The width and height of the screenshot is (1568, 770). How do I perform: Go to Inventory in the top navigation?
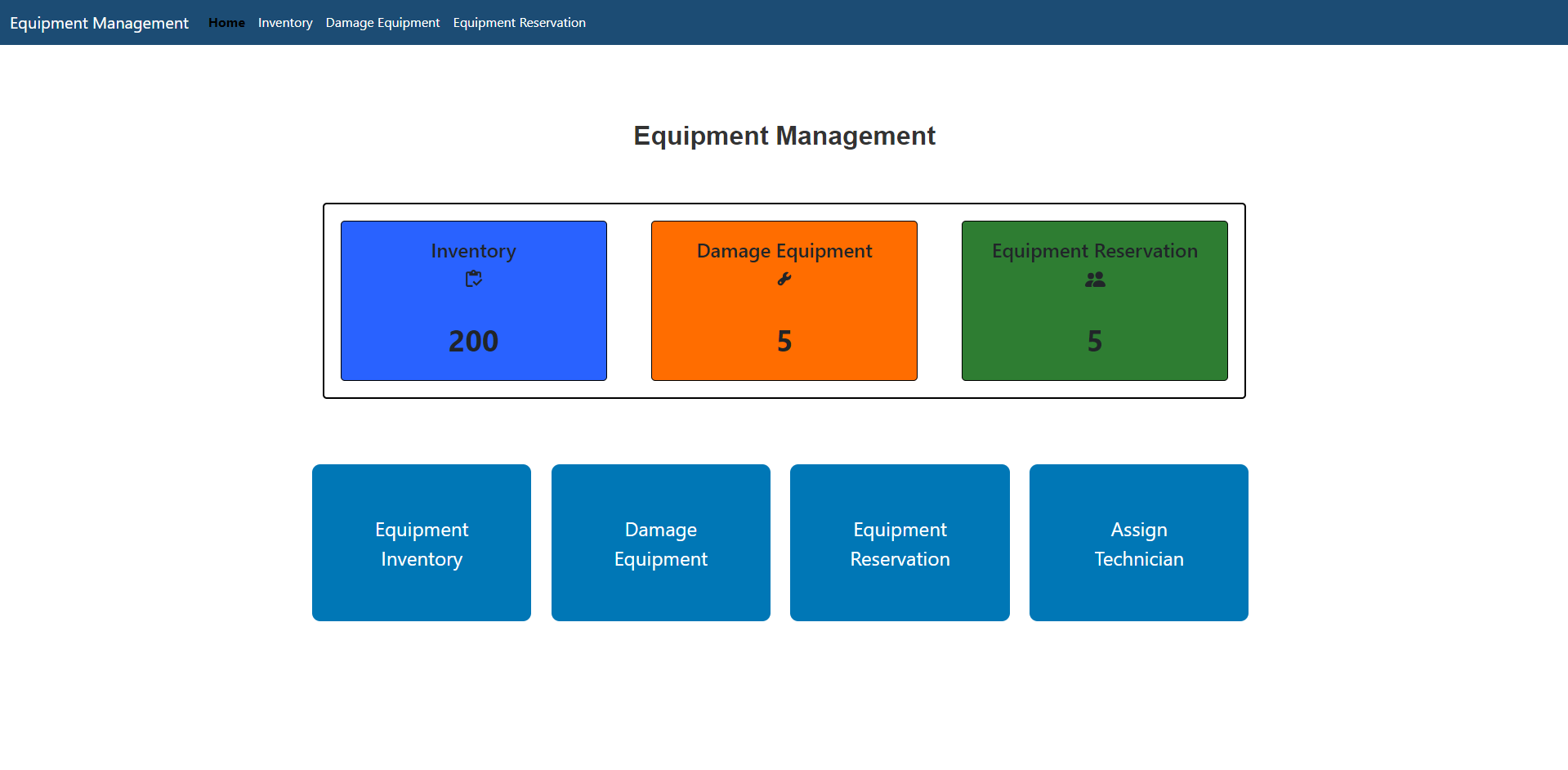pyautogui.click(x=285, y=23)
